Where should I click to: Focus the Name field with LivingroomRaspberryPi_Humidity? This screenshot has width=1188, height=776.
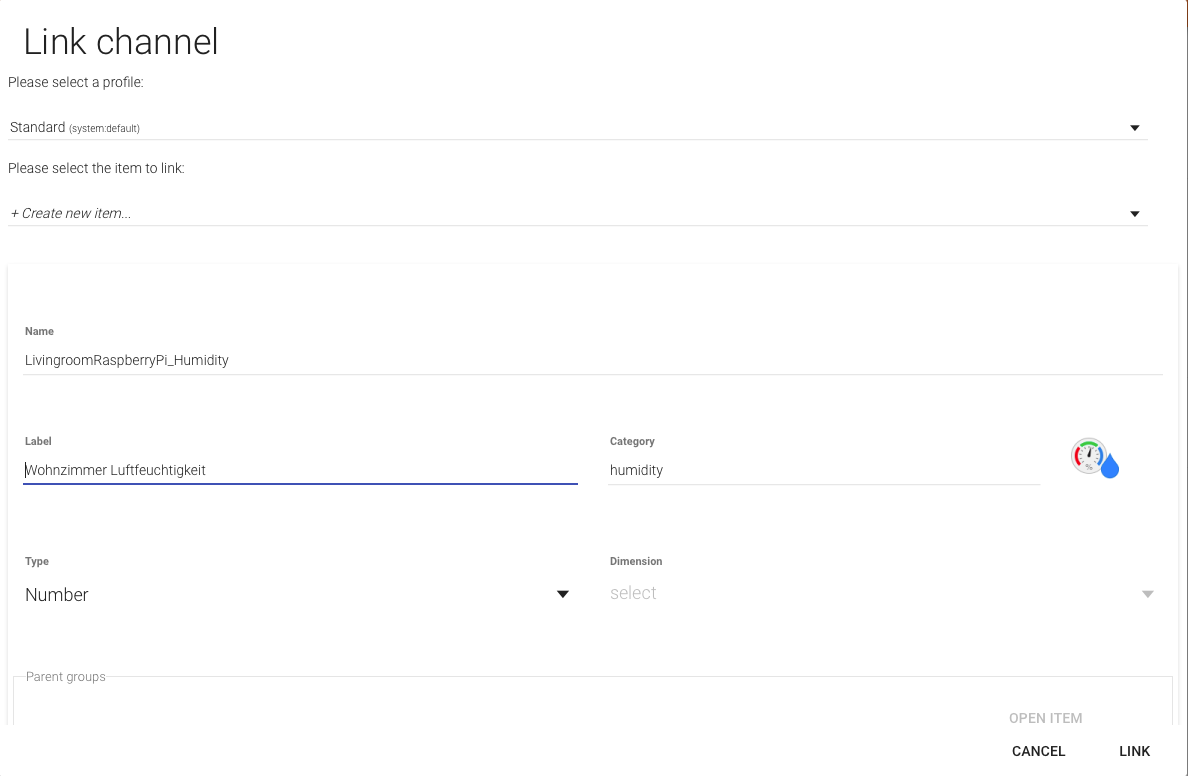(592, 360)
